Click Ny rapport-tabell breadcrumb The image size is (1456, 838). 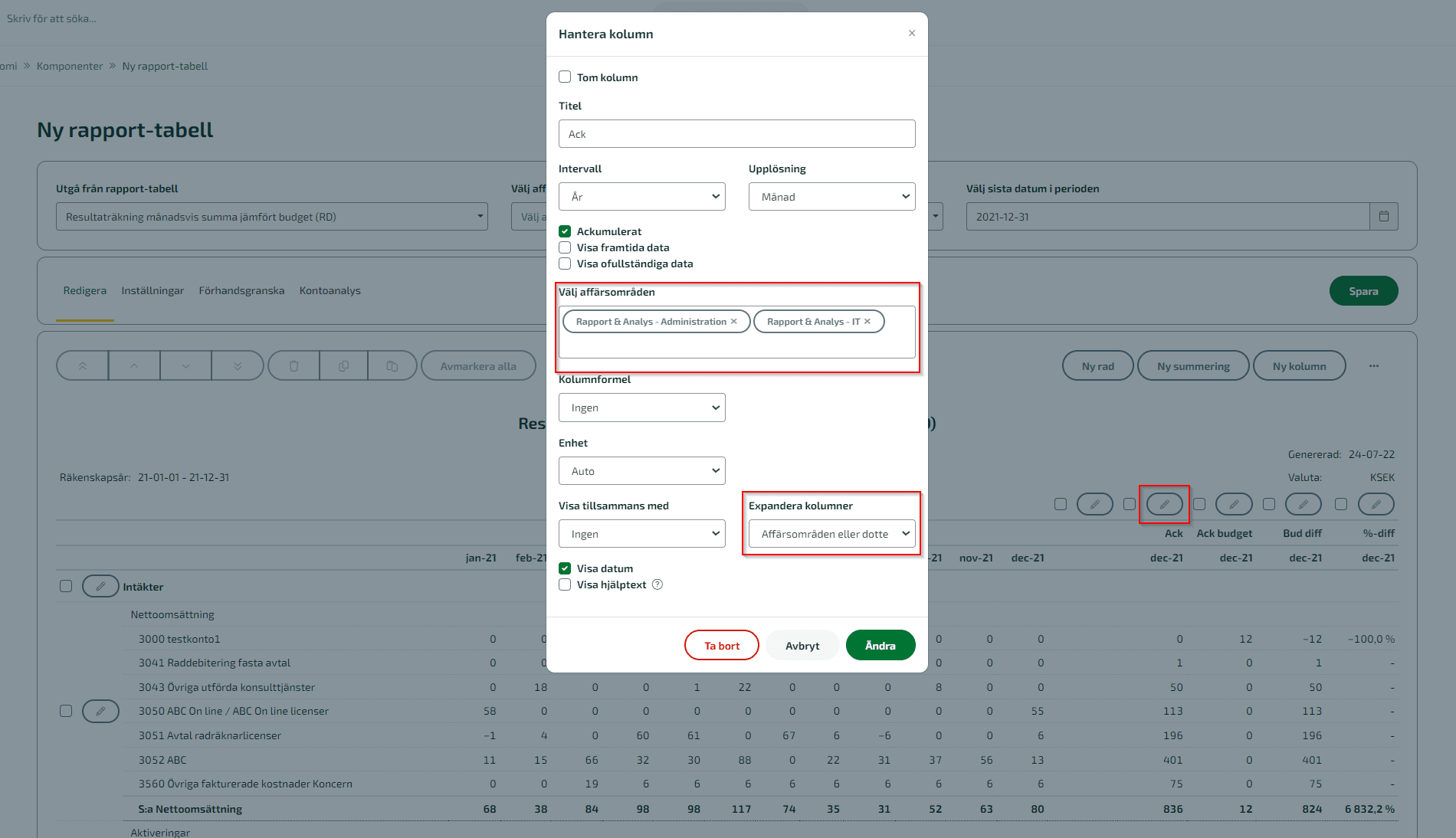165,66
